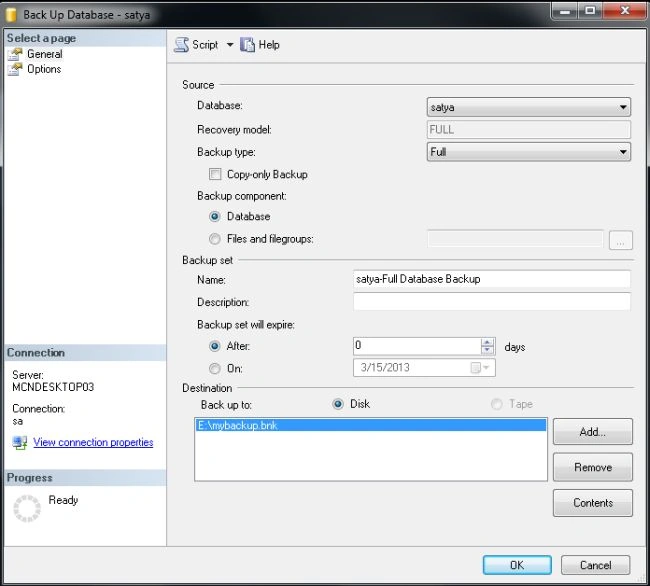The image size is (650, 586).
Task: Minimize the Back Up Database window
Action: tap(565, 11)
